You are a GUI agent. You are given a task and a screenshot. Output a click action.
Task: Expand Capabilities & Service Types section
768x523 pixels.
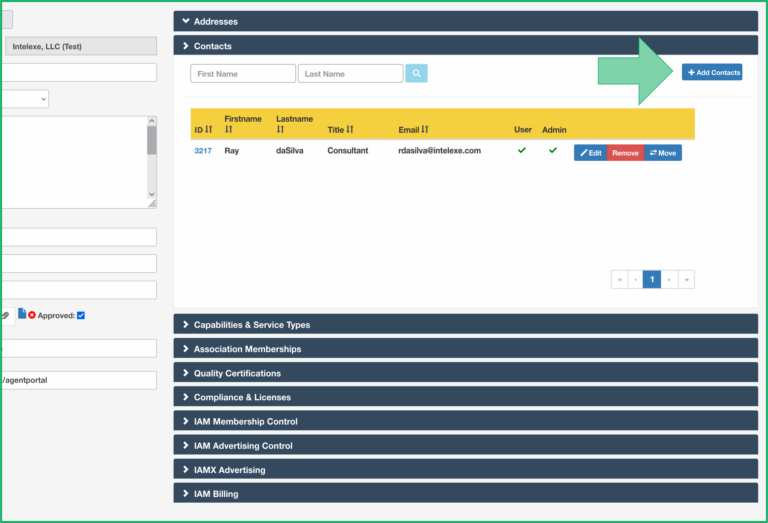(465, 325)
